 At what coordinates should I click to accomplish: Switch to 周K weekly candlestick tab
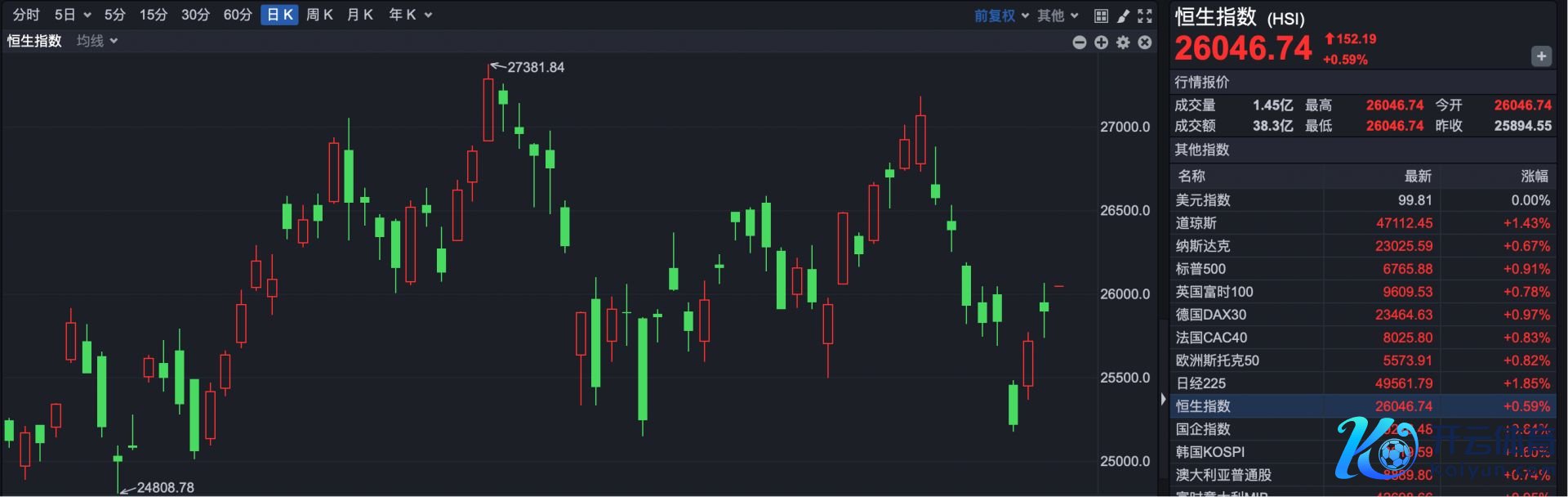point(319,15)
